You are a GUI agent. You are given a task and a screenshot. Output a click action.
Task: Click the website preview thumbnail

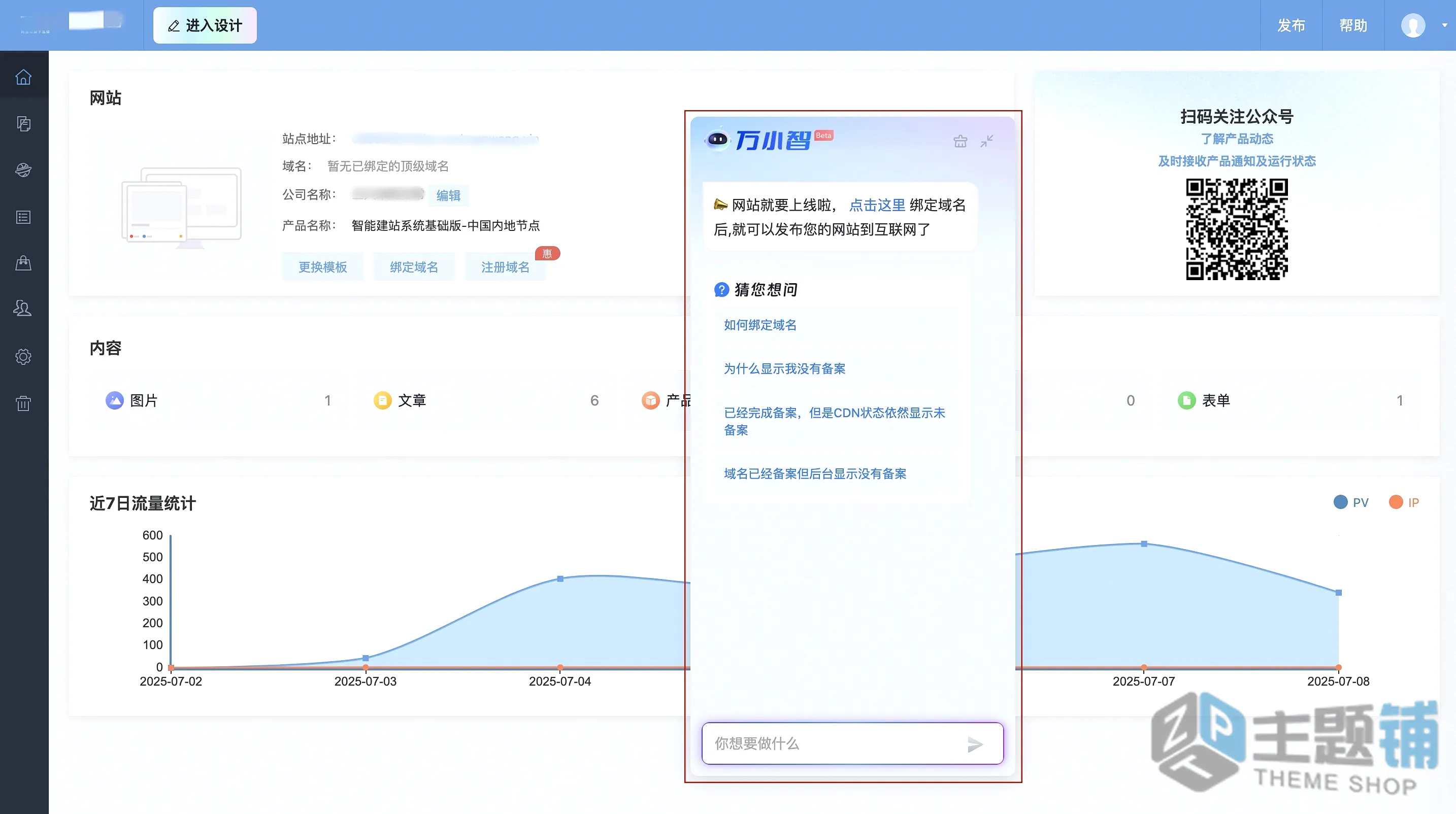pyautogui.click(x=181, y=208)
